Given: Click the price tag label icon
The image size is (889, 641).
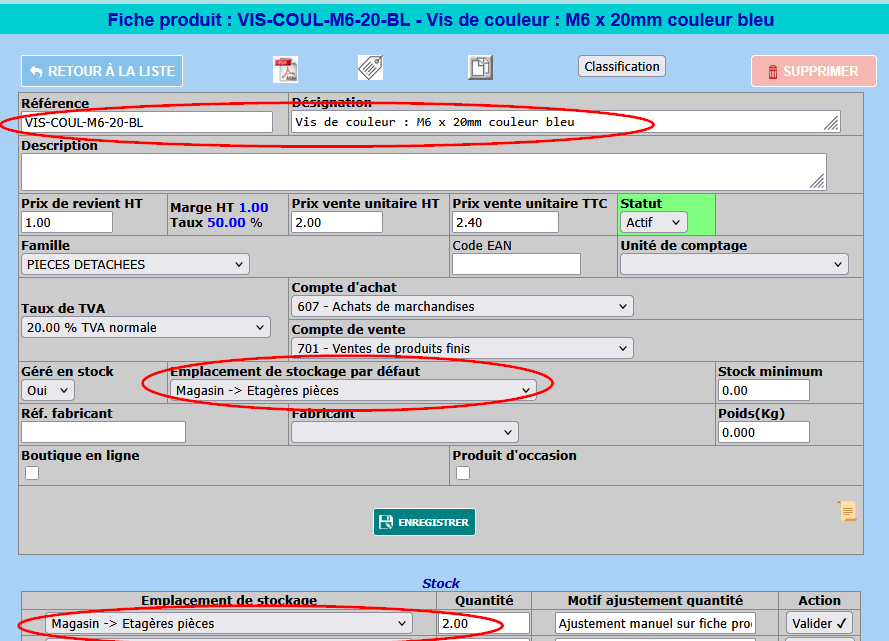Looking at the screenshot, I should coord(370,68).
